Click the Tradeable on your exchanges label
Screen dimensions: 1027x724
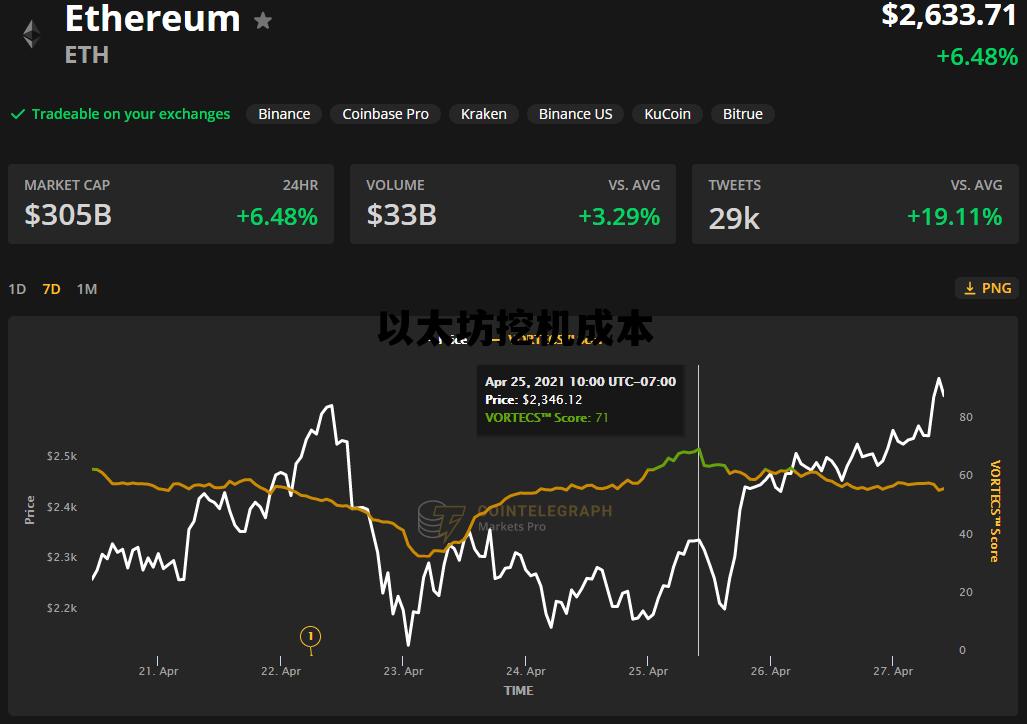(x=131, y=114)
